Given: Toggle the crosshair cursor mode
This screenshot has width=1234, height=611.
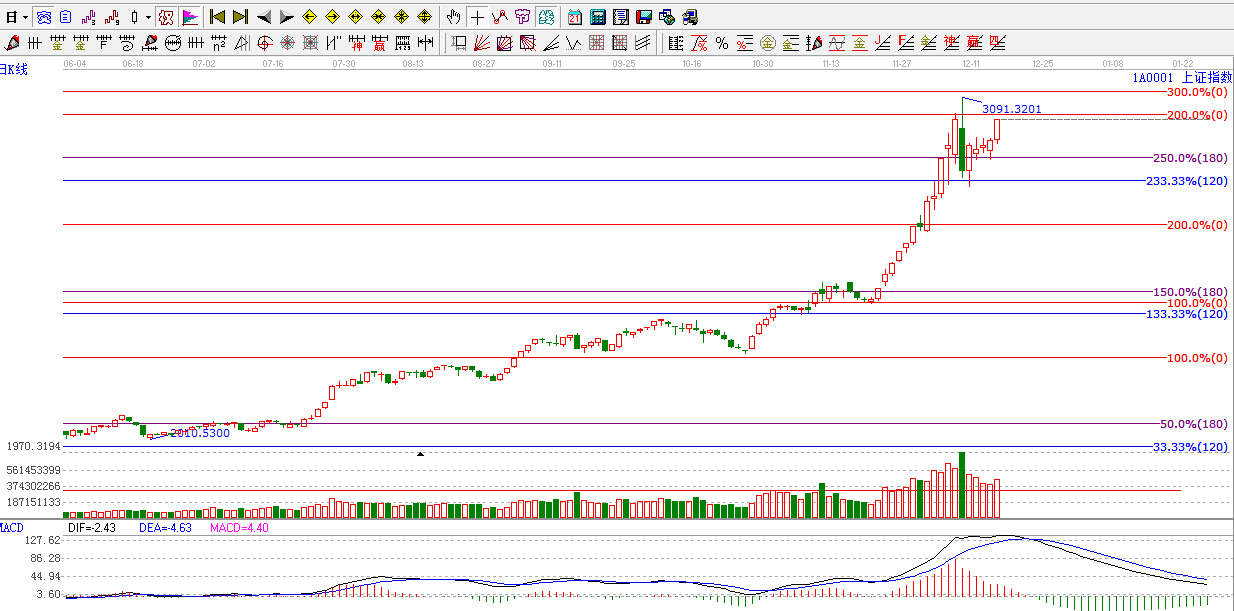Looking at the screenshot, I should pyautogui.click(x=477, y=17).
